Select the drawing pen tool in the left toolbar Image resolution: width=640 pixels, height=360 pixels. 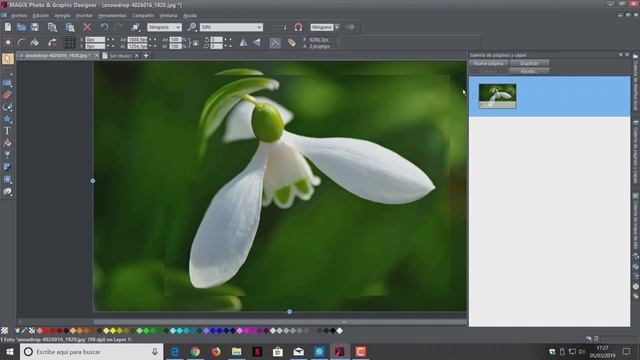coord(7,107)
